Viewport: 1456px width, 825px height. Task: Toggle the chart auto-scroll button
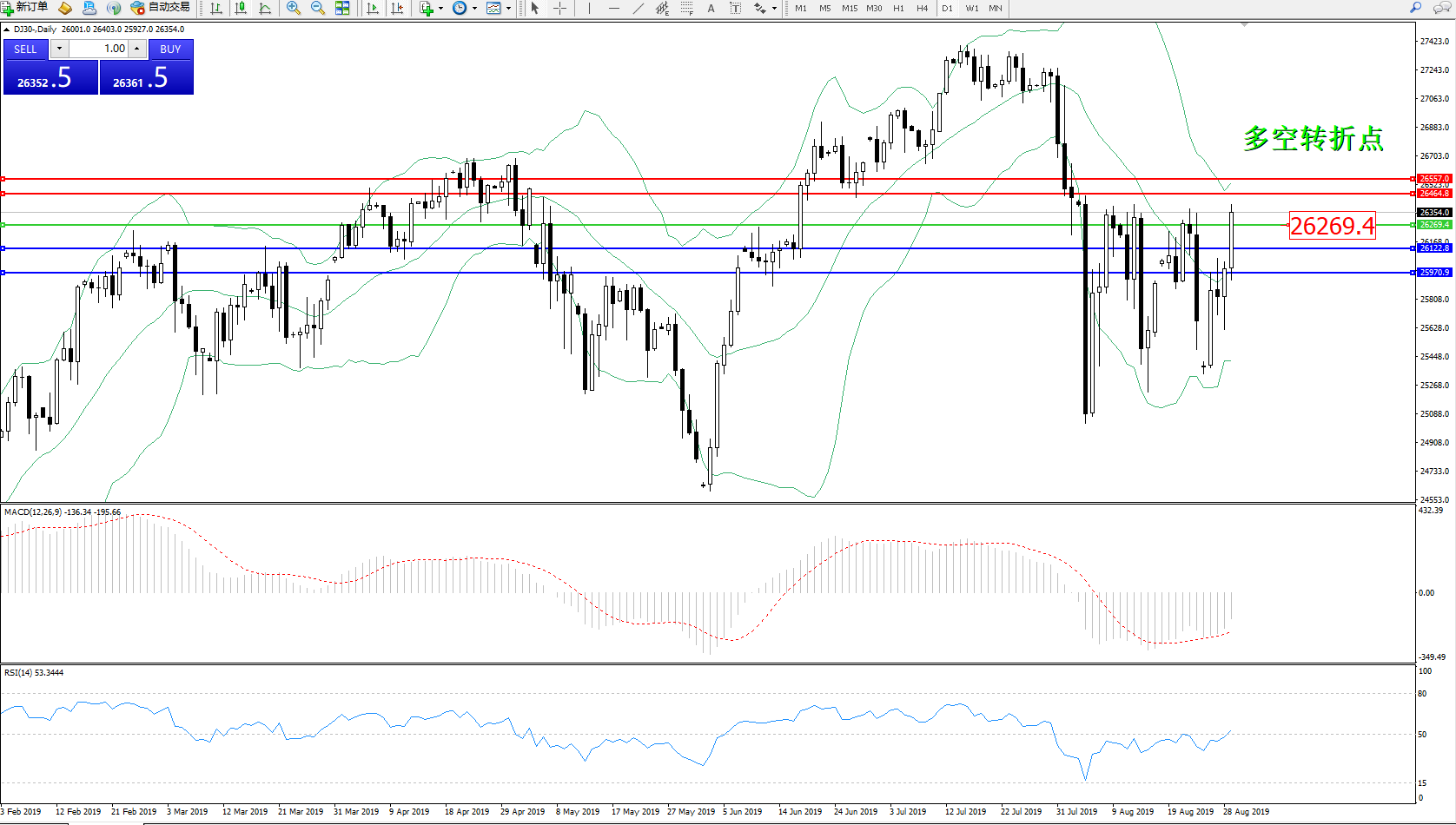tap(373, 8)
